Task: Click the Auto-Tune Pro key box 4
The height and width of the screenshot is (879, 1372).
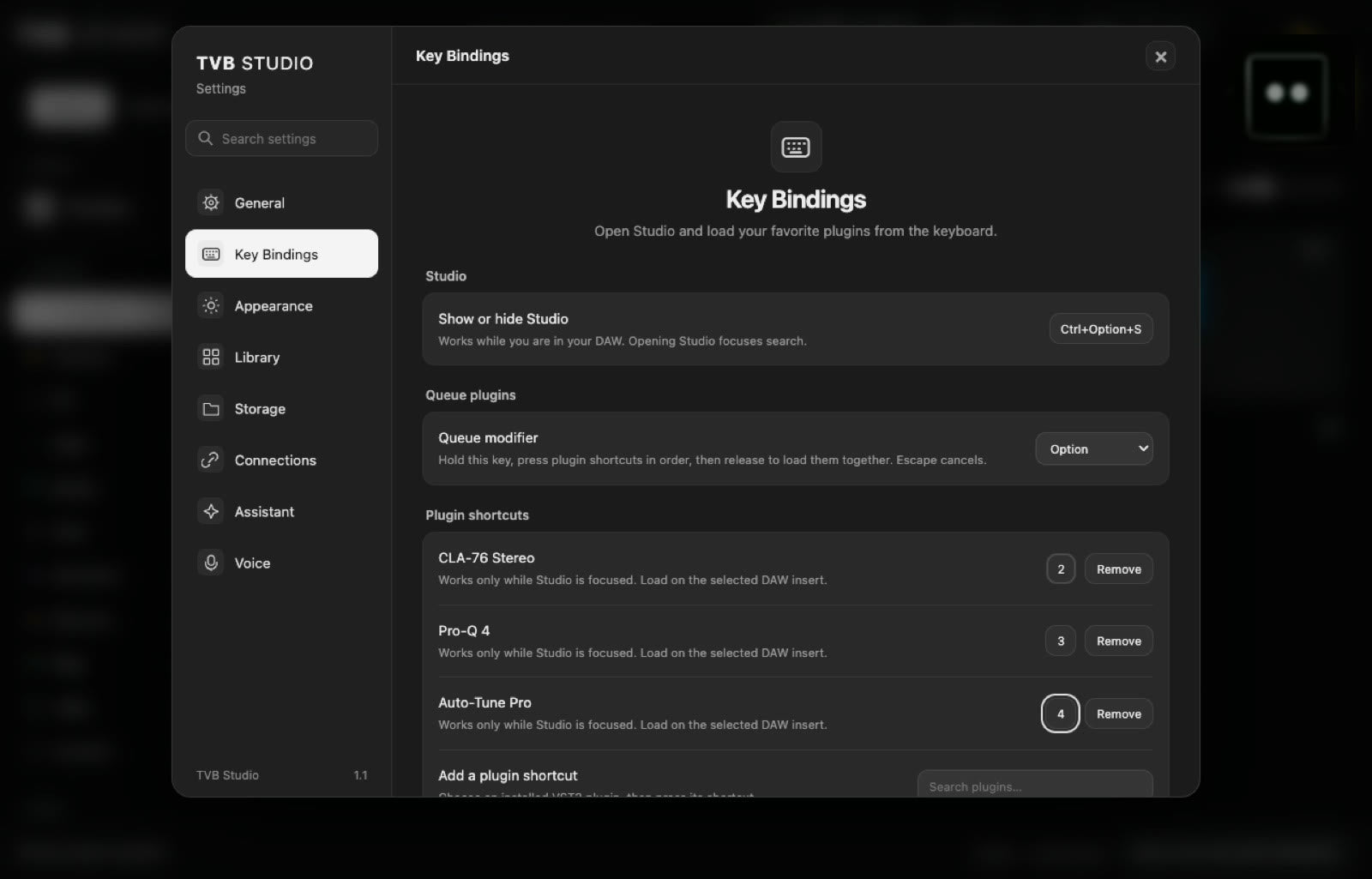Action: (x=1061, y=713)
